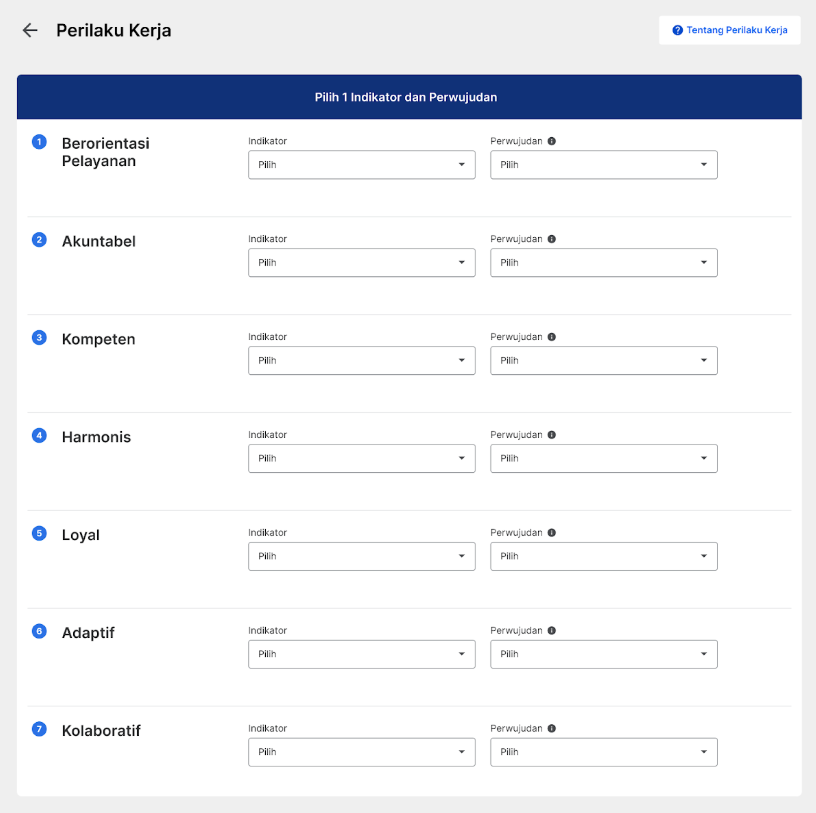
Task: Open Perwujudan dropdown for Berorientasi Pelayanan
Action: [x=604, y=164]
